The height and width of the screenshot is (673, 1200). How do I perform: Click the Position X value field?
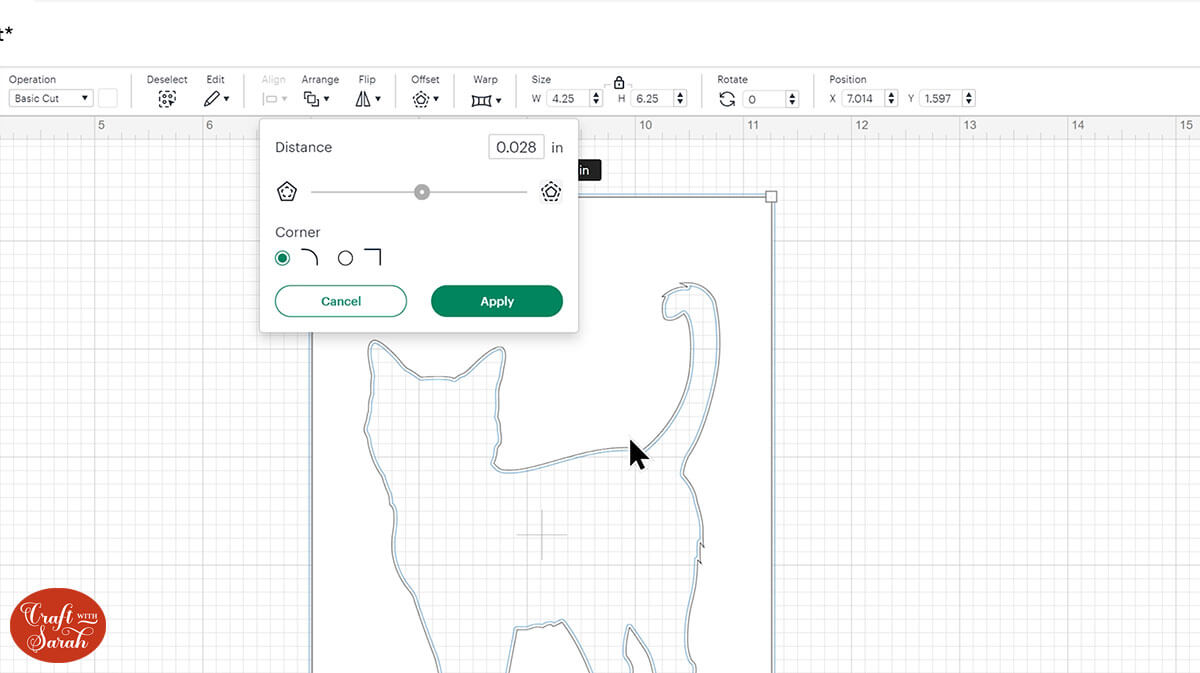pos(865,99)
